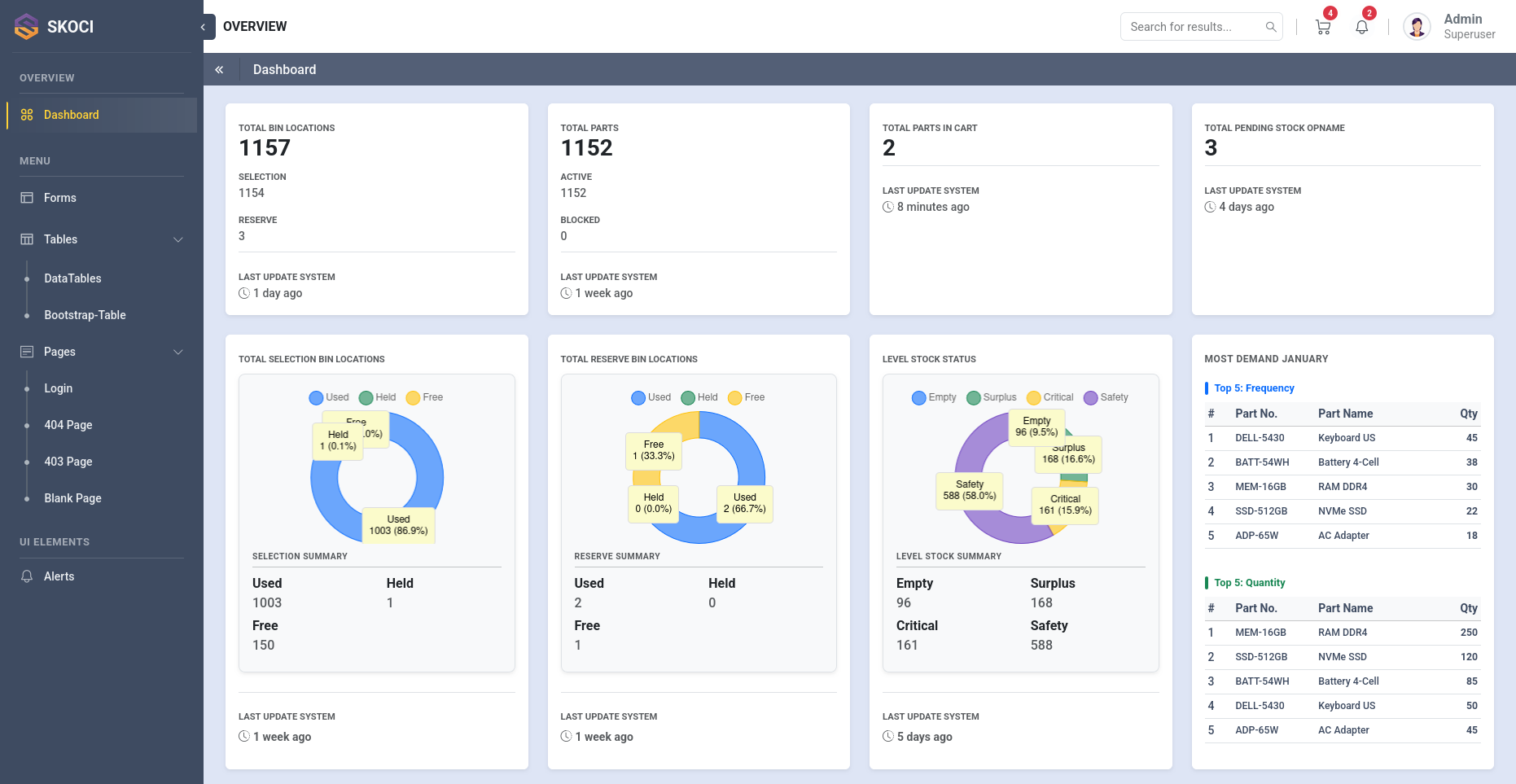Click the blue Used legend color dot

pos(315,397)
